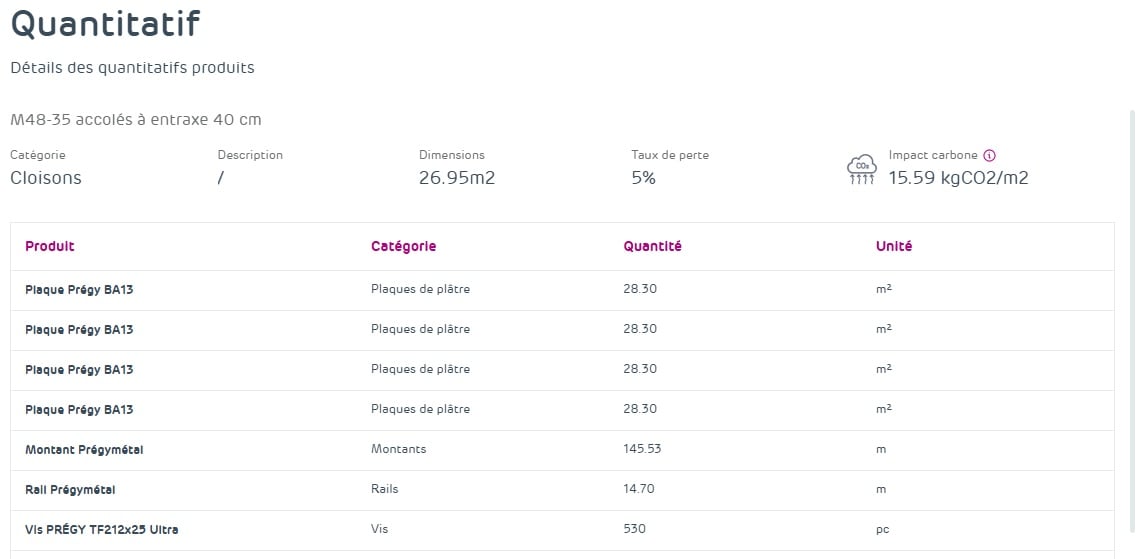Click the Catégorie column header
This screenshot has width=1145, height=559.
click(403, 246)
